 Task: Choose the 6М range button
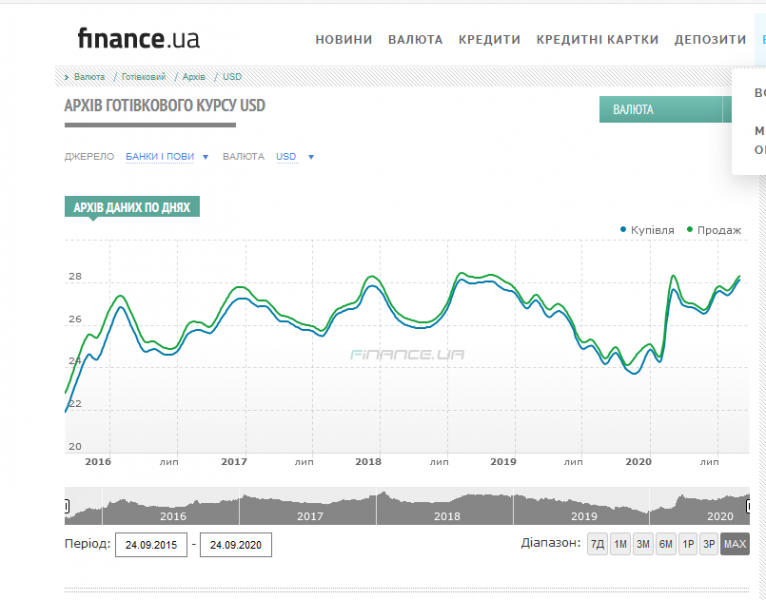[x=665, y=544]
